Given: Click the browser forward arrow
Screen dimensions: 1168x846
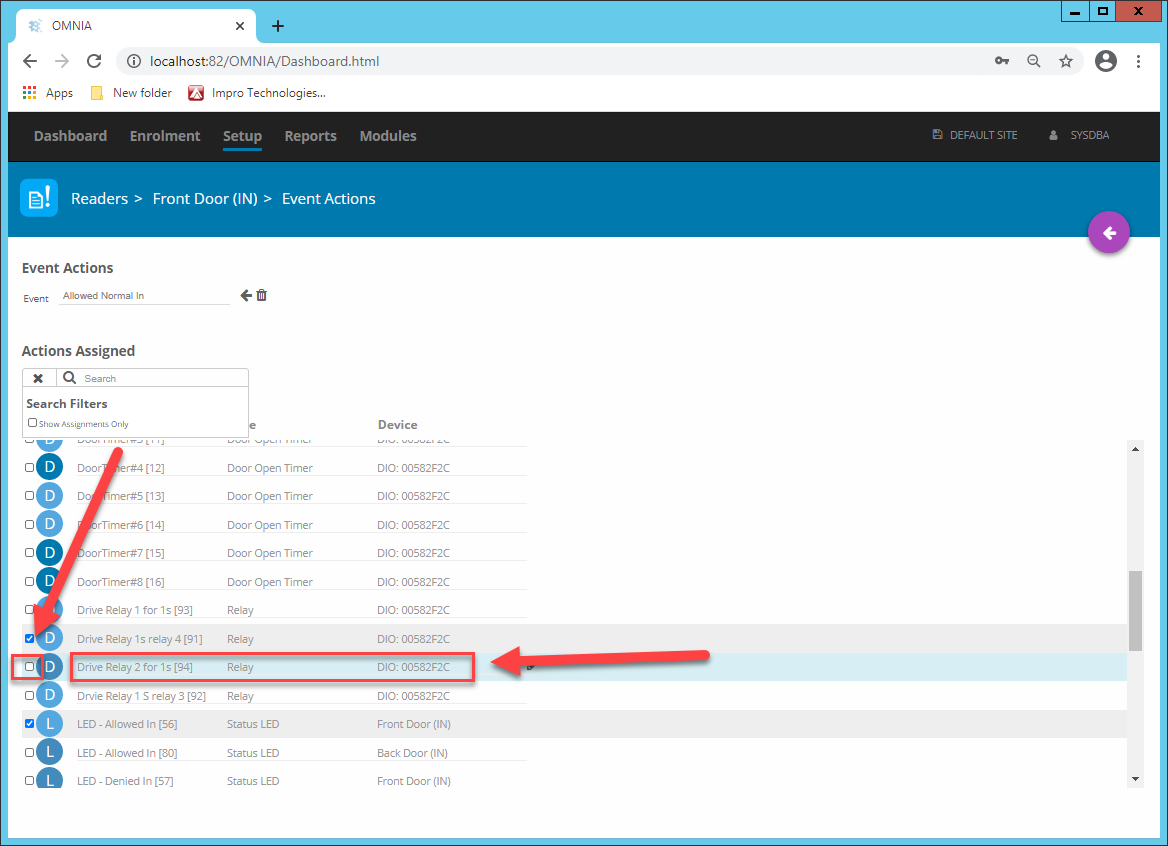Looking at the screenshot, I should tap(62, 61).
